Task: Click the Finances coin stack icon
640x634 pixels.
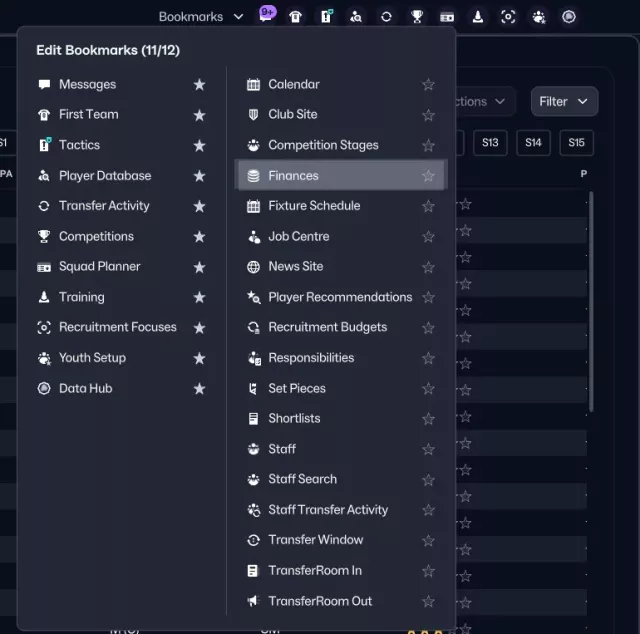Action: pyautogui.click(x=253, y=176)
